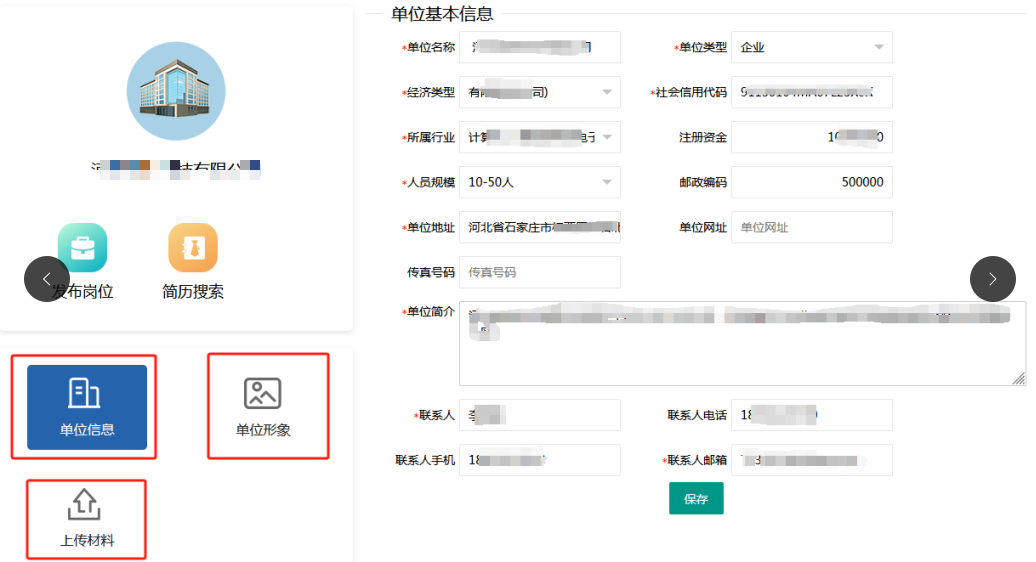Expand the 单位类型 dropdown

tap(811, 47)
